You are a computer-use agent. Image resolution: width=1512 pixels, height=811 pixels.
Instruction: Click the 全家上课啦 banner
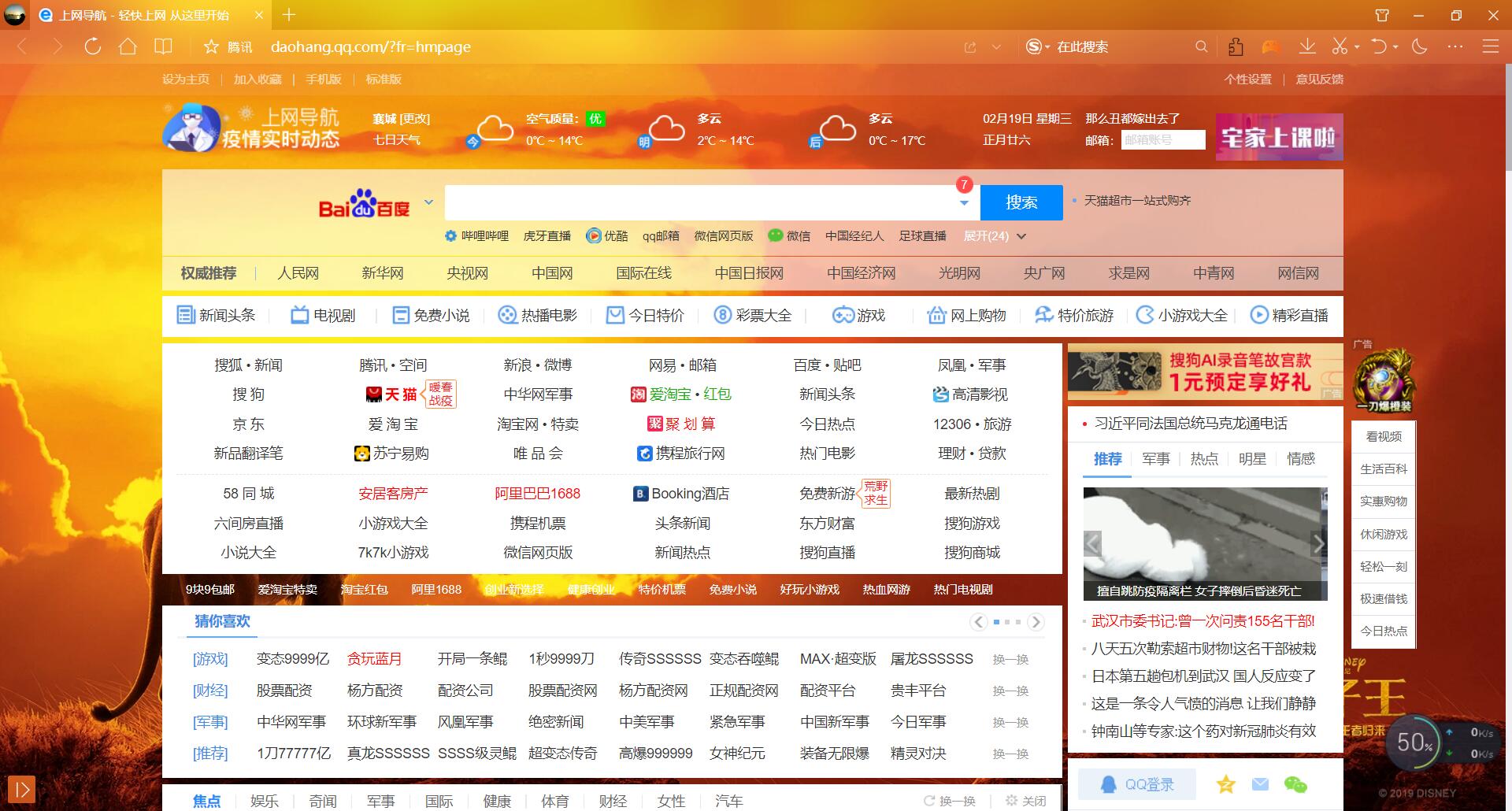tap(1279, 137)
